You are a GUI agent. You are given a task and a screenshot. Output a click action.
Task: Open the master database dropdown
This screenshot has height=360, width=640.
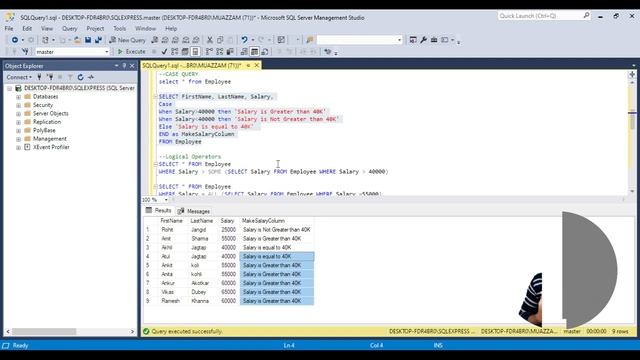point(107,52)
